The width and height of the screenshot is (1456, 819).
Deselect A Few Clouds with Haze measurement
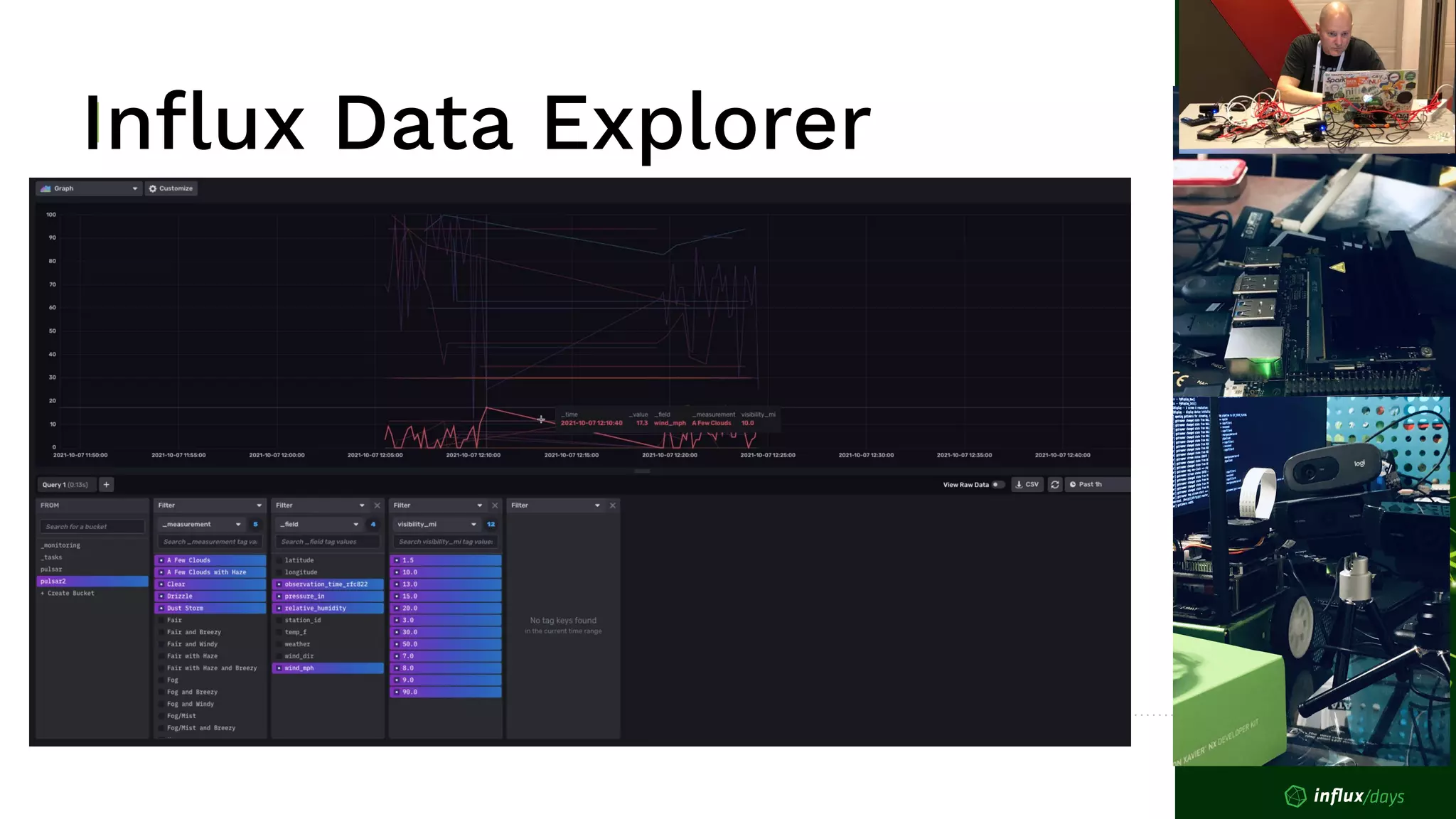pos(210,572)
